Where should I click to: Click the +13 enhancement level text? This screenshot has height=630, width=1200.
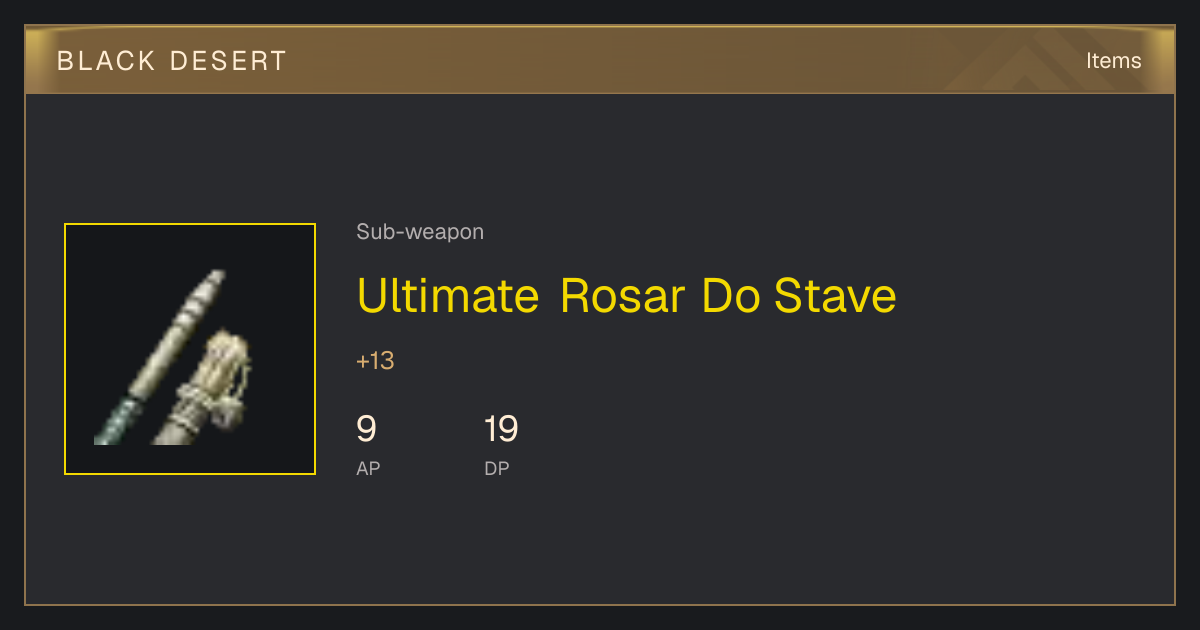click(375, 361)
